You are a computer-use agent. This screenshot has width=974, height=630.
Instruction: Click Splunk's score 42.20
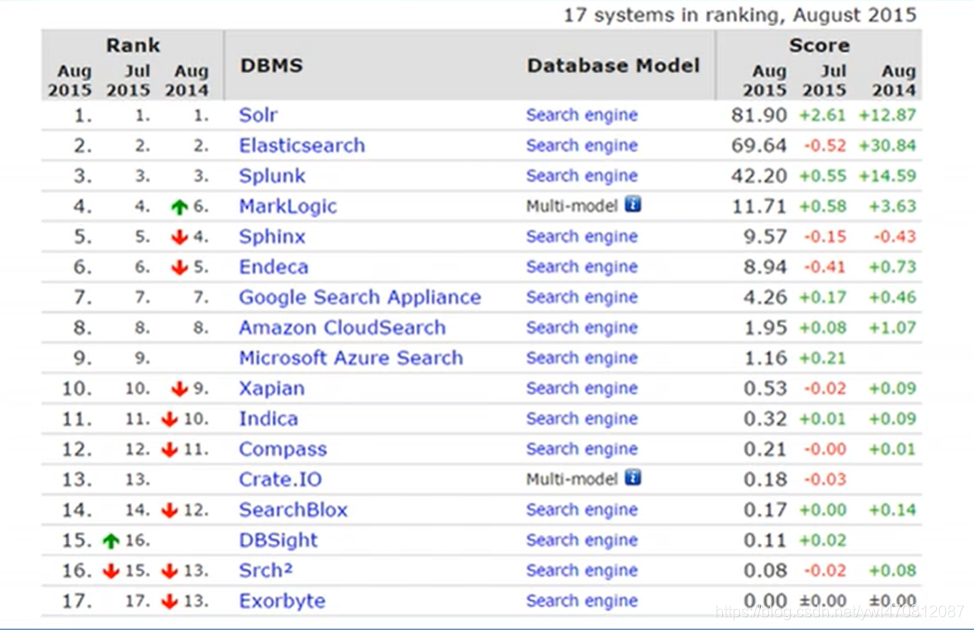(758, 176)
